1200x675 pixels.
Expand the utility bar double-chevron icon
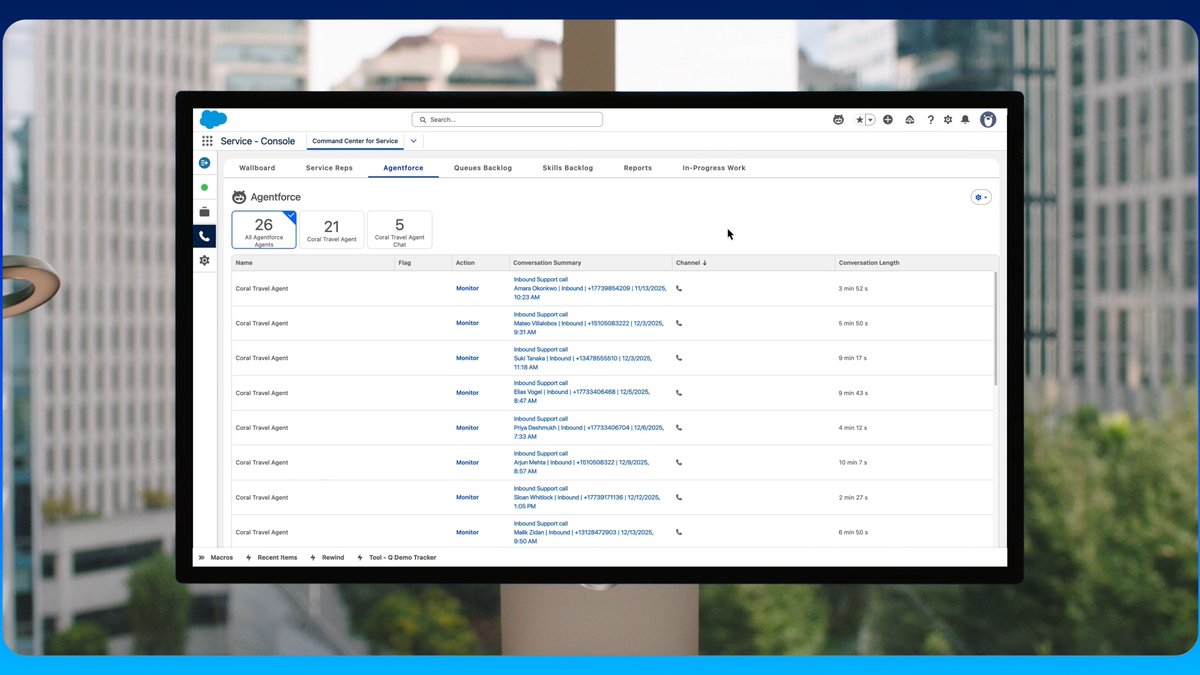point(201,557)
